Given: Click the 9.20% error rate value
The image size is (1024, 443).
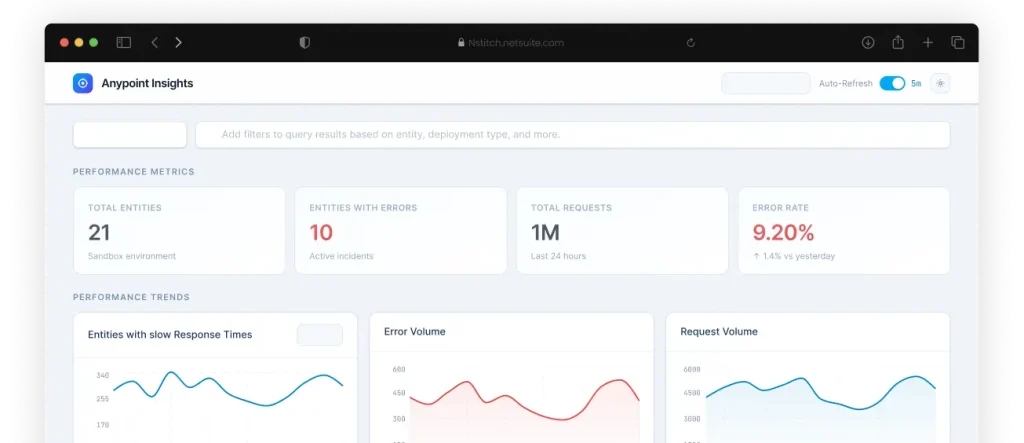Looking at the screenshot, I should tap(784, 233).
